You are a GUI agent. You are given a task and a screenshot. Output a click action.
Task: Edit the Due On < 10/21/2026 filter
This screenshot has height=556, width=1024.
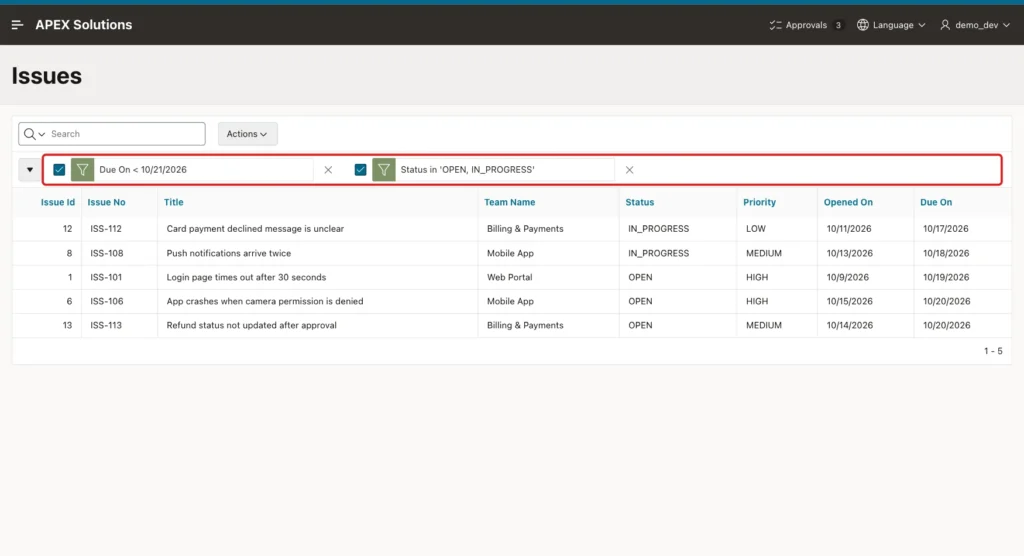pos(143,170)
